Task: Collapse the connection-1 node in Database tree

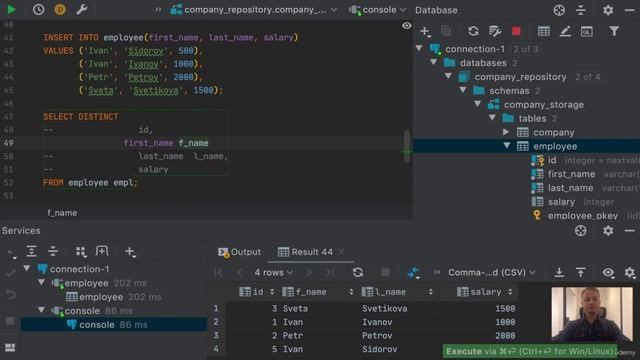Action: coord(419,49)
